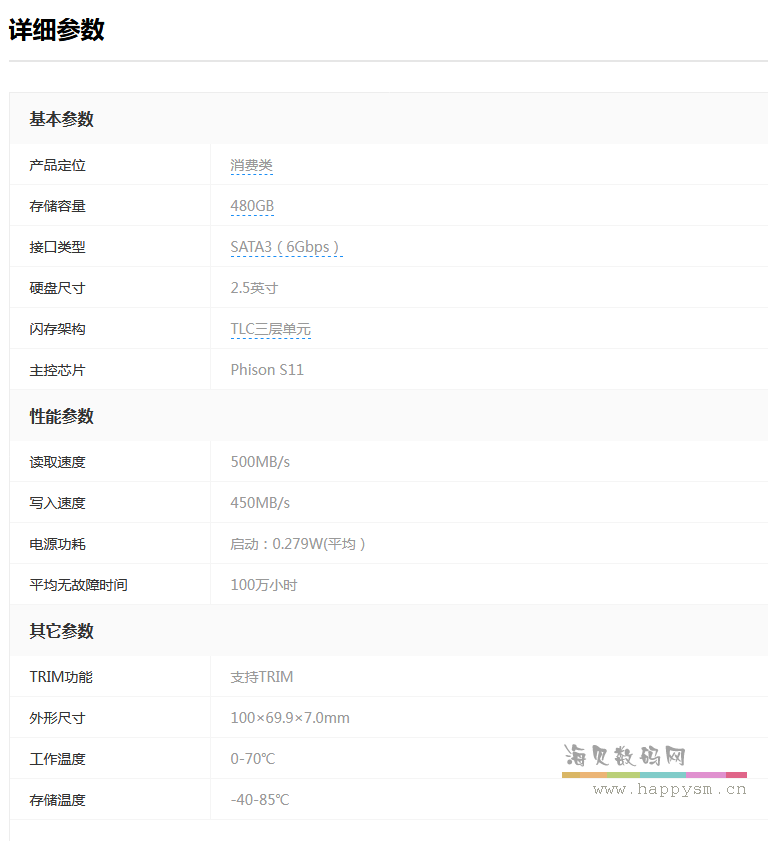The image size is (768, 841).
Task: Open the SATA3 (6Gbps) interface link
Action: pyautogui.click(x=286, y=247)
